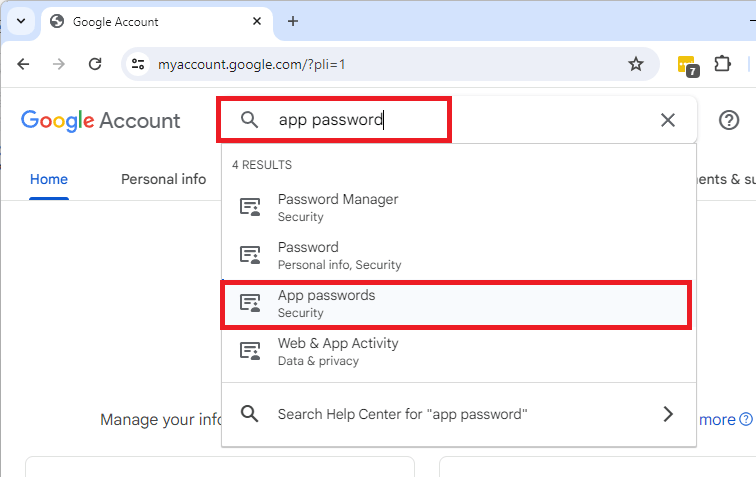
Task: Select the Password result under Personal info
Action: (308, 255)
